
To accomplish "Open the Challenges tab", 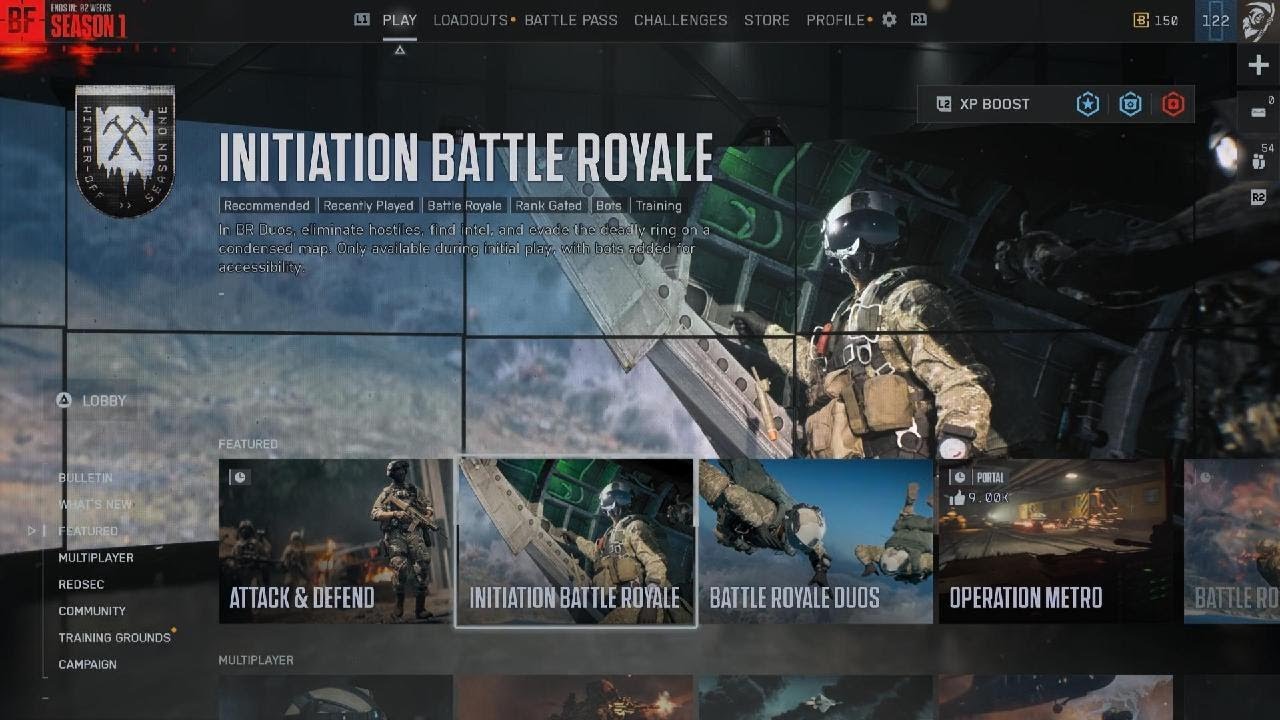I will pyautogui.click(x=681, y=20).
